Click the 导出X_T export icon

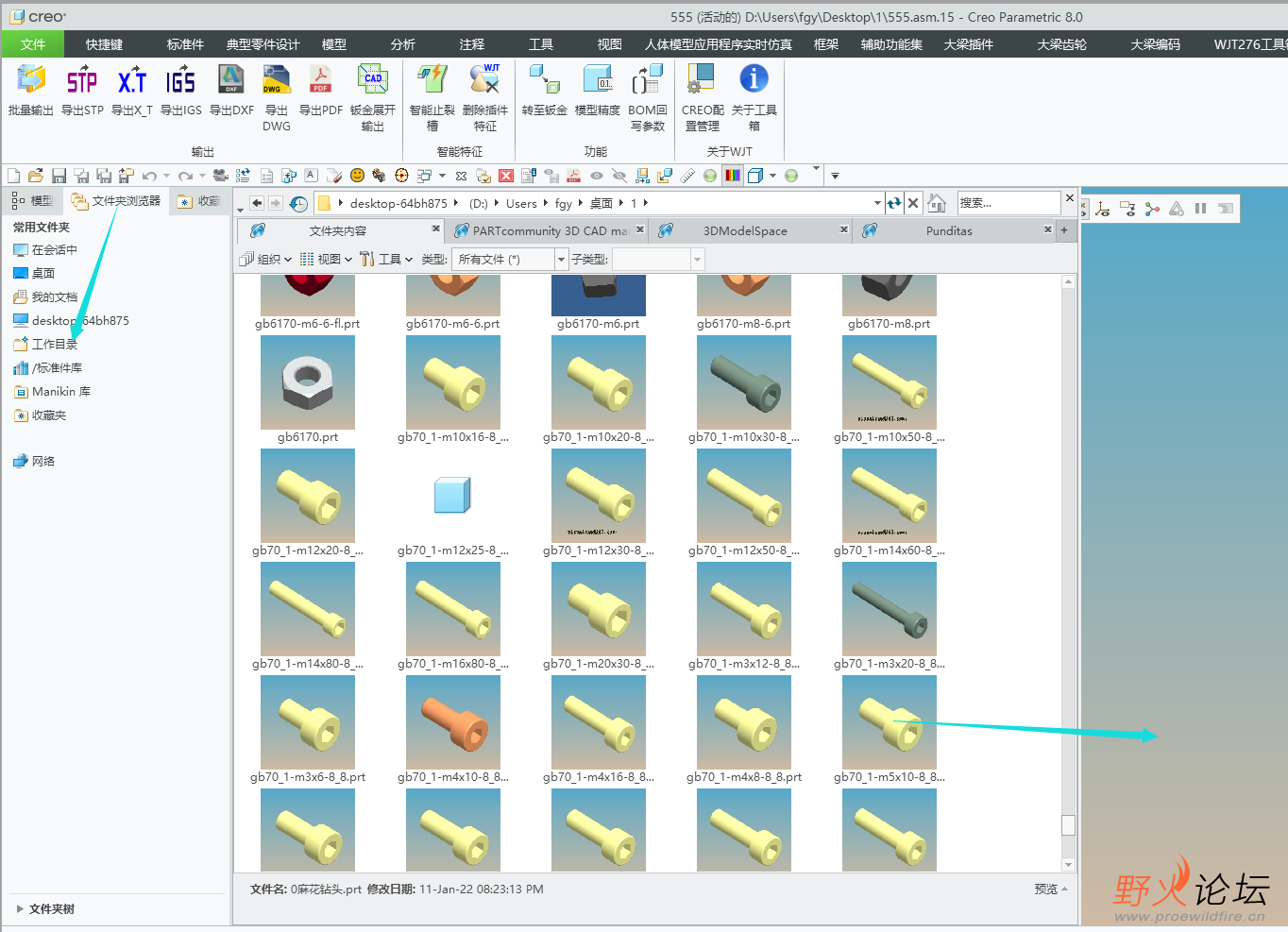pos(132,79)
